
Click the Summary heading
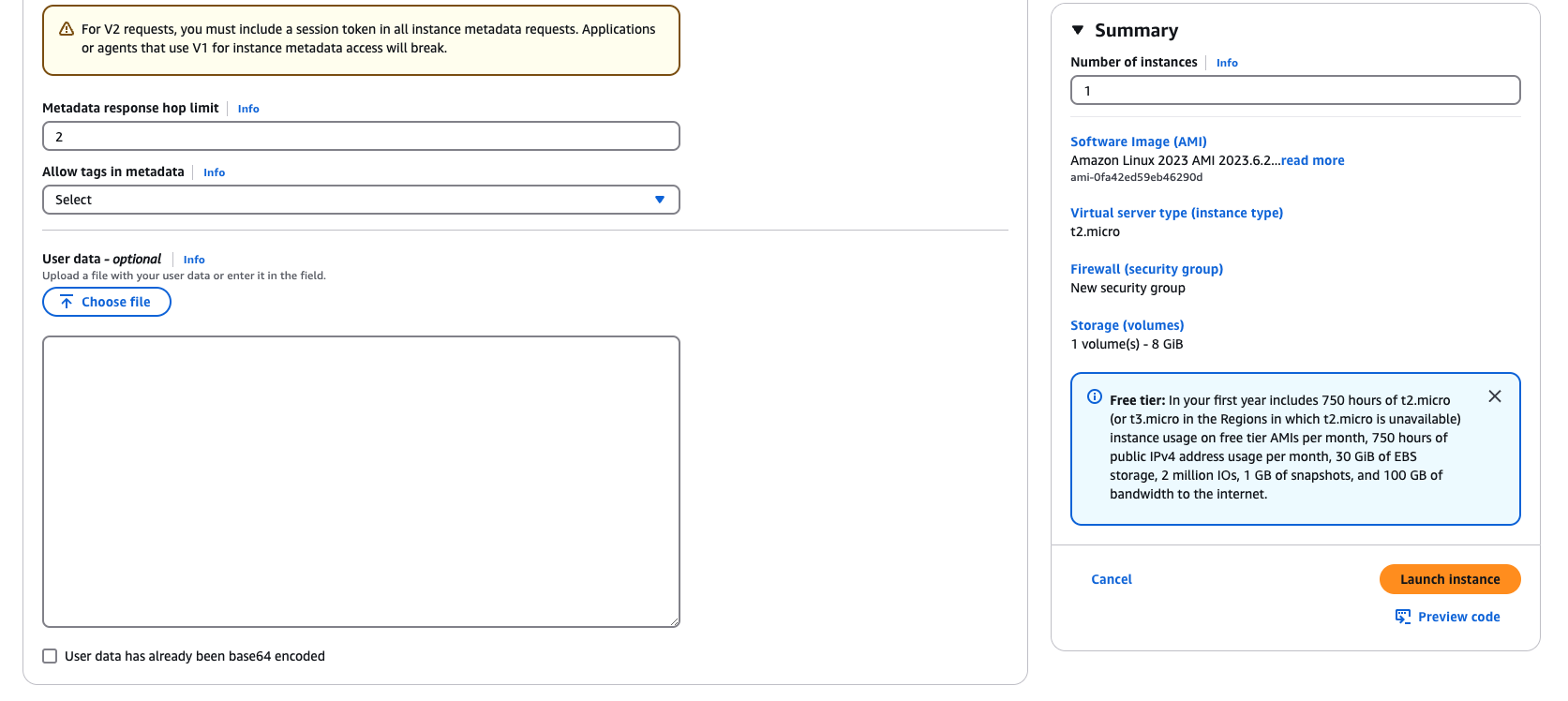point(1137,30)
